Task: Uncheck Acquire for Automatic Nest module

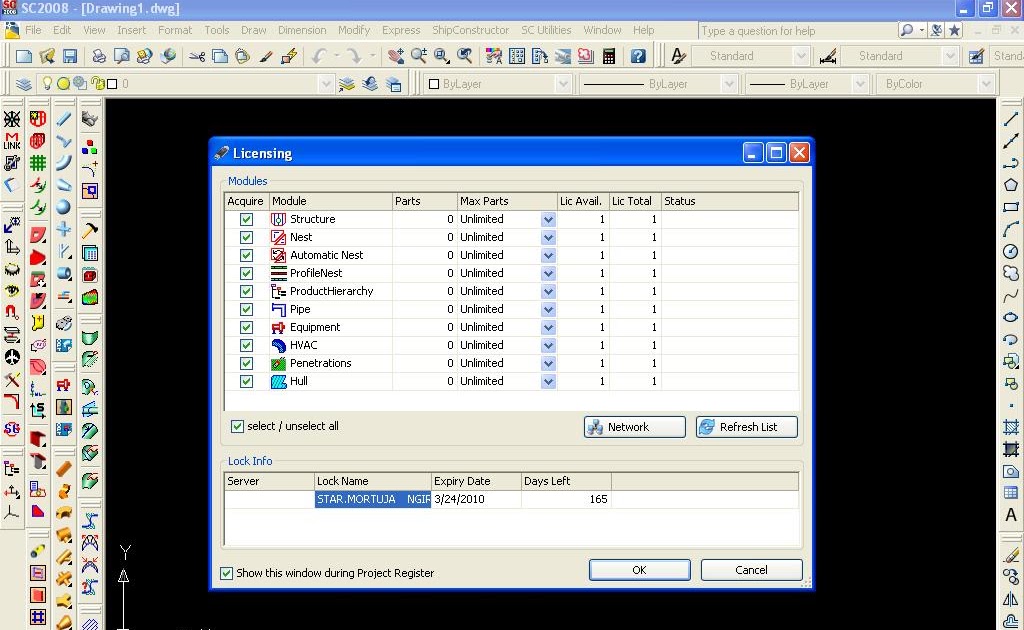Action: 246,255
